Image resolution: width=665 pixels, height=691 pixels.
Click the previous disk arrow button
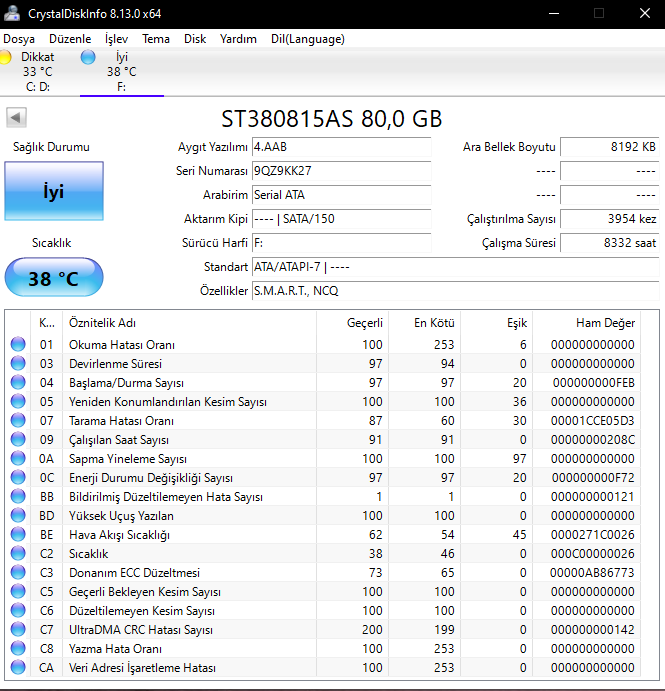click(15, 118)
